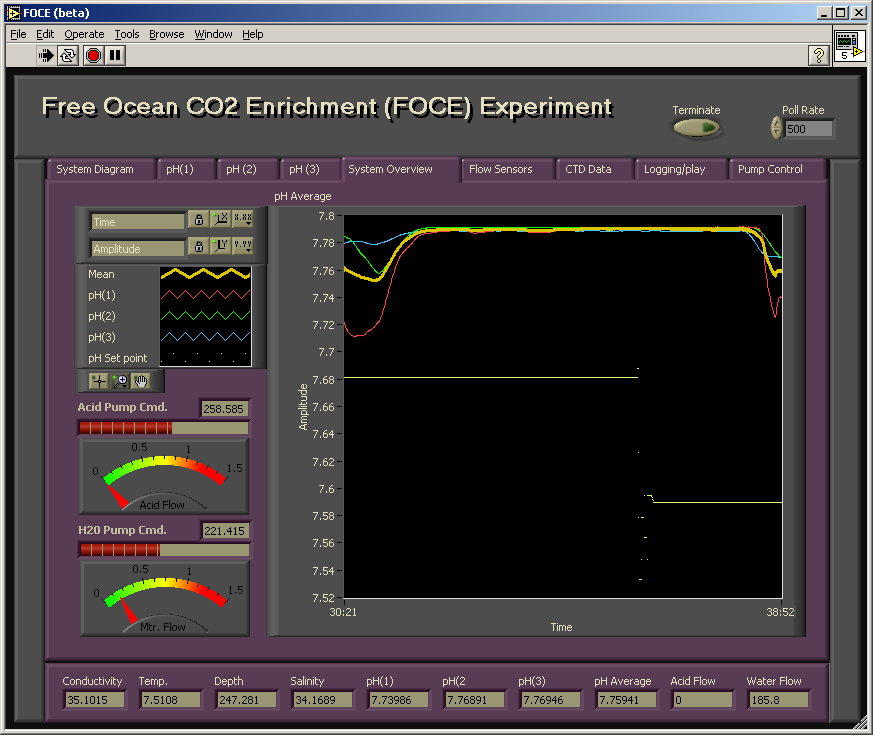Open the Amplitude axis format y.yy menu
873x735 pixels.
pos(243,246)
